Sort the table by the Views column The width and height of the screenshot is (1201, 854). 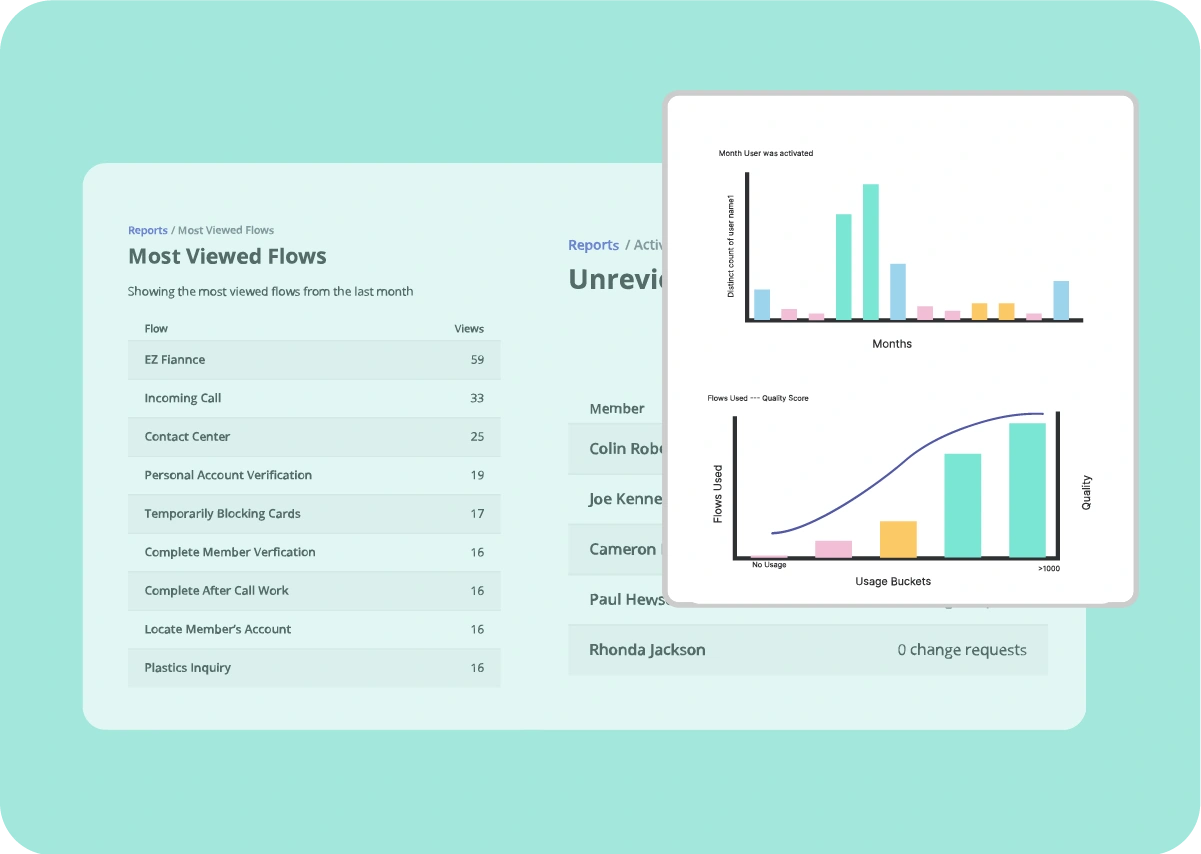tap(469, 328)
